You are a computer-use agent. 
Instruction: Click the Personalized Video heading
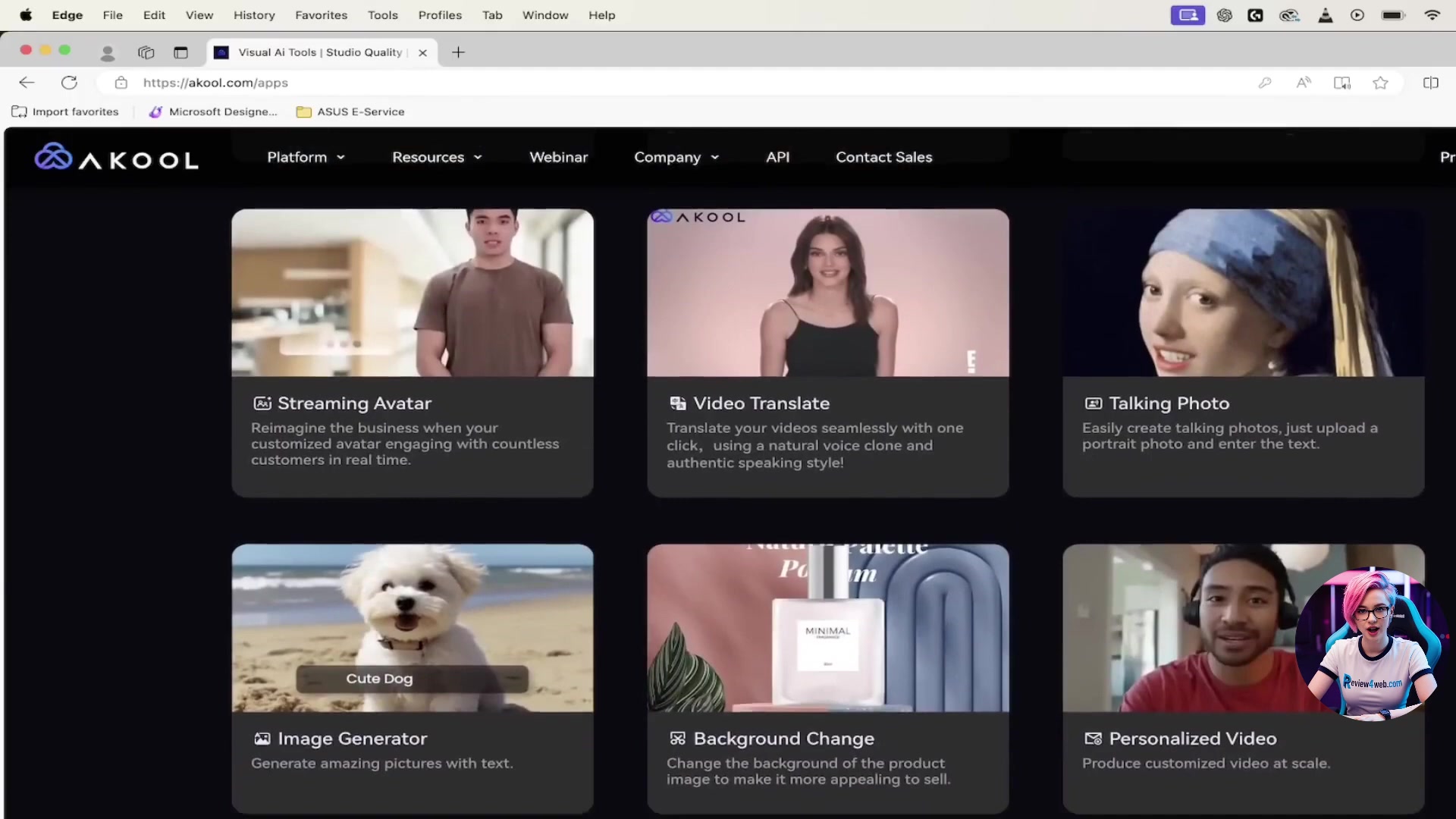click(x=1193, y=739)
